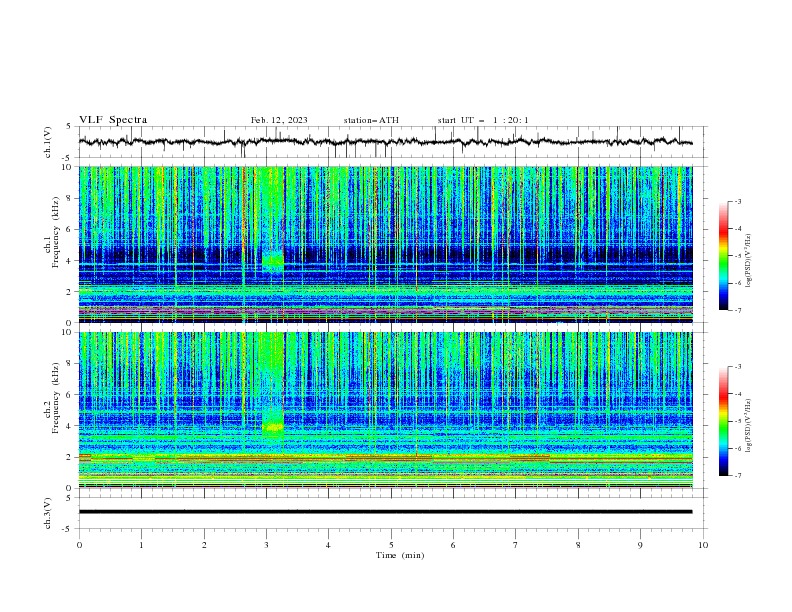This screenshot has height=612, width=792.
Task: Click the "-5" label on ch.2 color bar
Action: [738, 421]
